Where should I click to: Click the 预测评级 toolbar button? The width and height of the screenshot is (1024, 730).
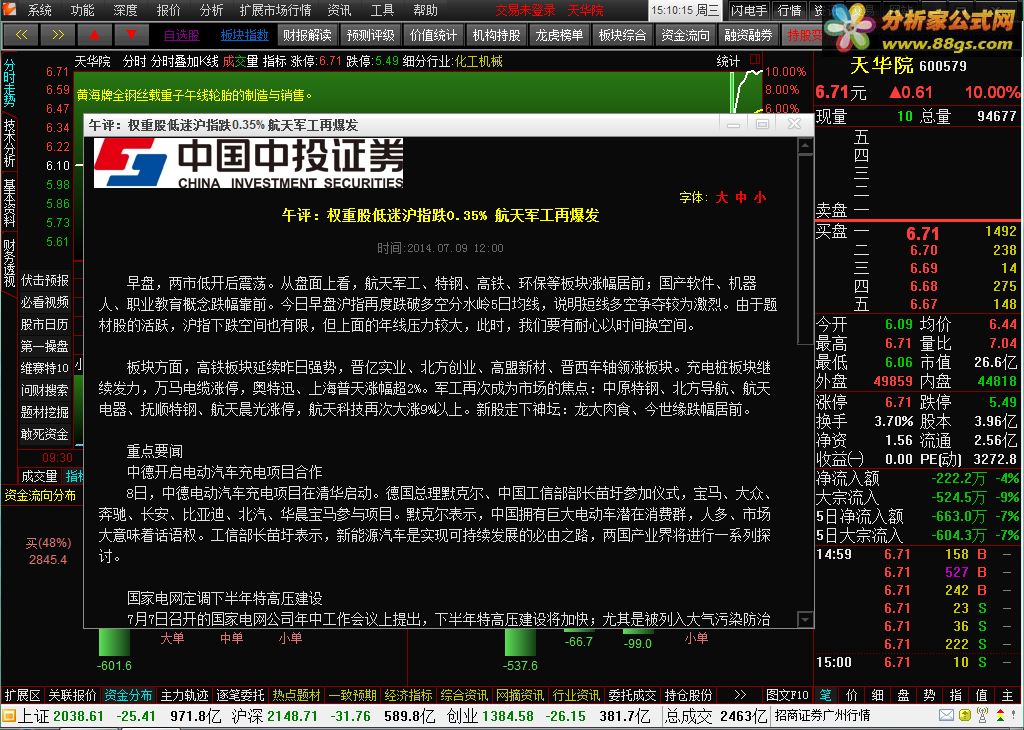pyautogui.click(x=370, y=35)
